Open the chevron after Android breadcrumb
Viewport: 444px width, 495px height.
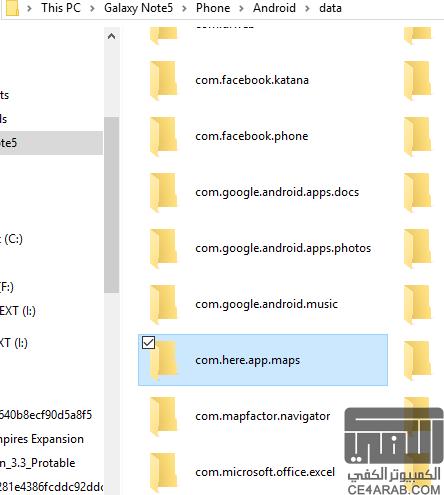click(x=307, y=8)
